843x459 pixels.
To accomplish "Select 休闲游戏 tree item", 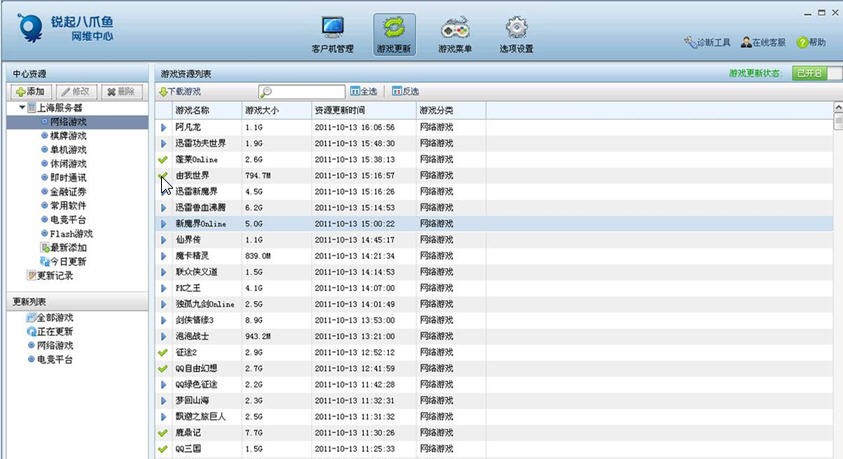I will (68, 164).
